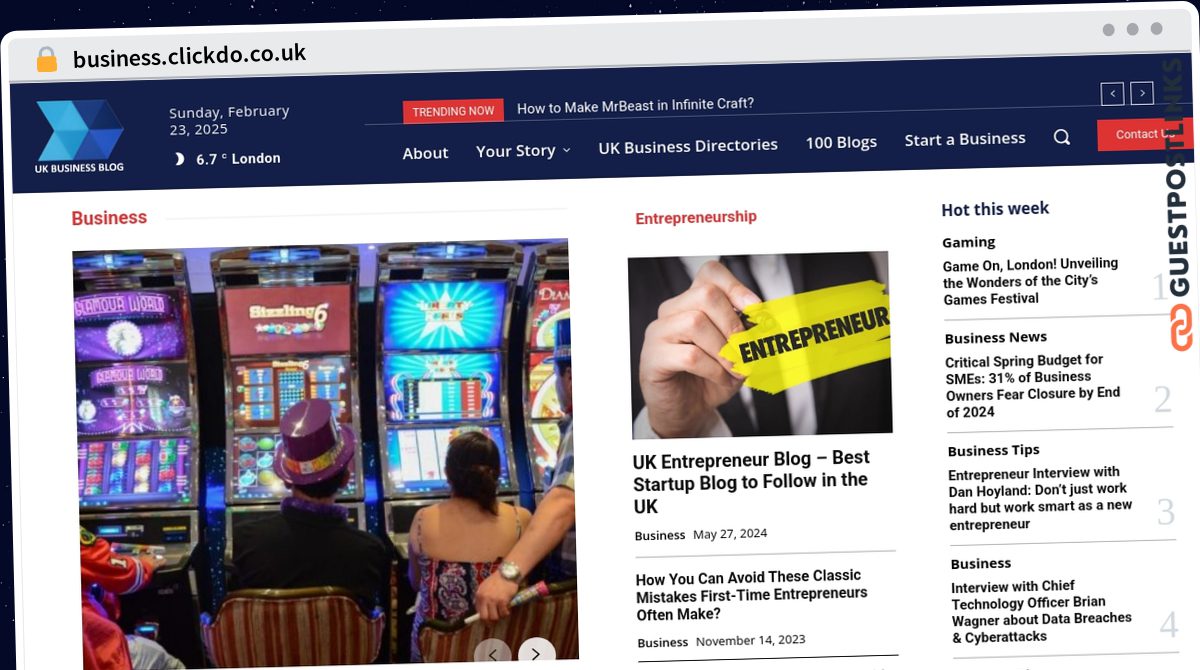Open the search magnifier icon
1200x670 pixels.
[1062, 137]
